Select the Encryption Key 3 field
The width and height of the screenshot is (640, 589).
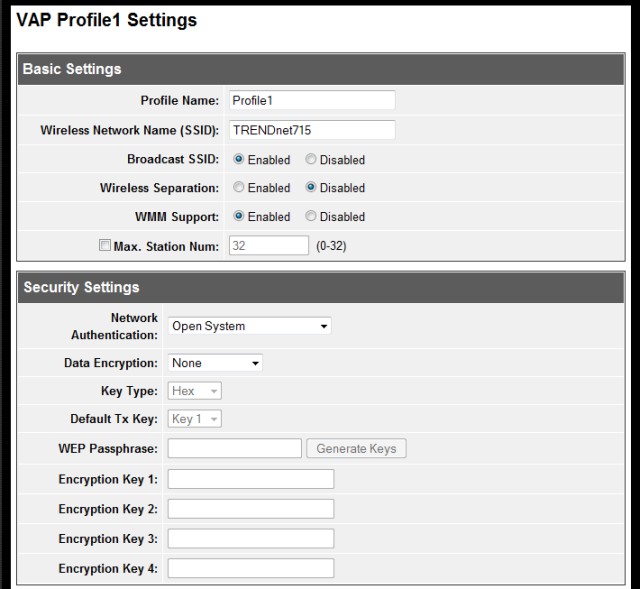point(250,539)
